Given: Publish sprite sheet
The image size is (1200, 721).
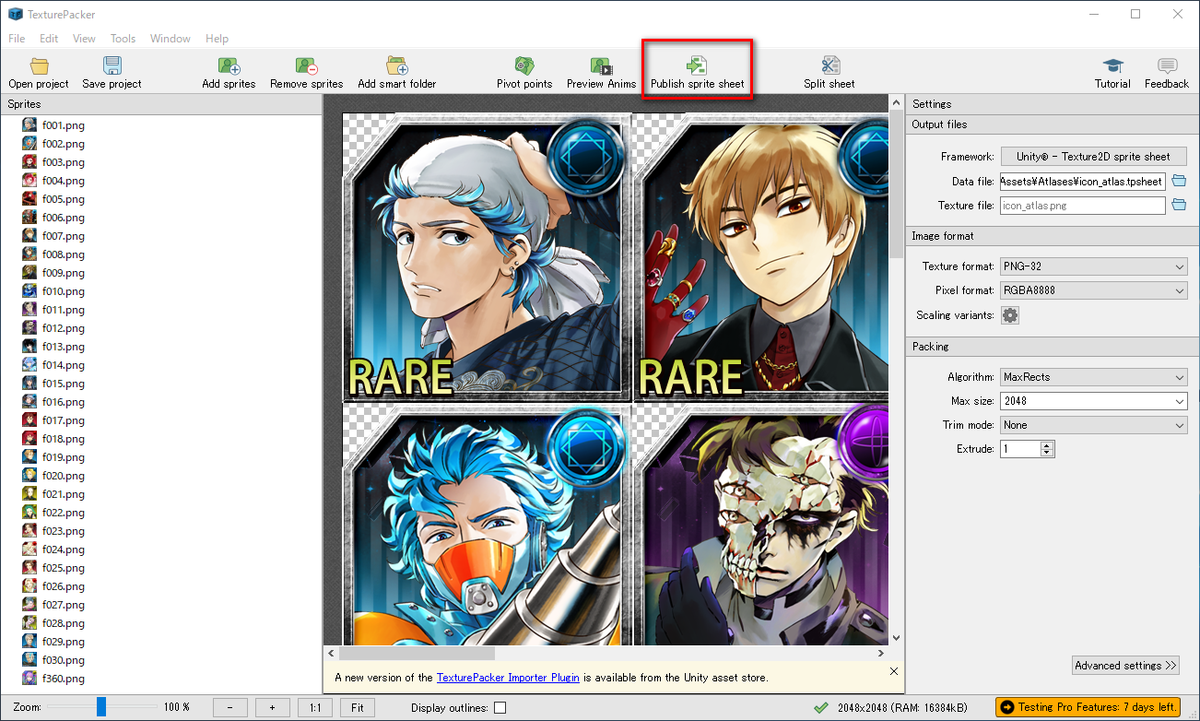Looking at the screenshot, I should pyautogui.click(x=697, y=73).
